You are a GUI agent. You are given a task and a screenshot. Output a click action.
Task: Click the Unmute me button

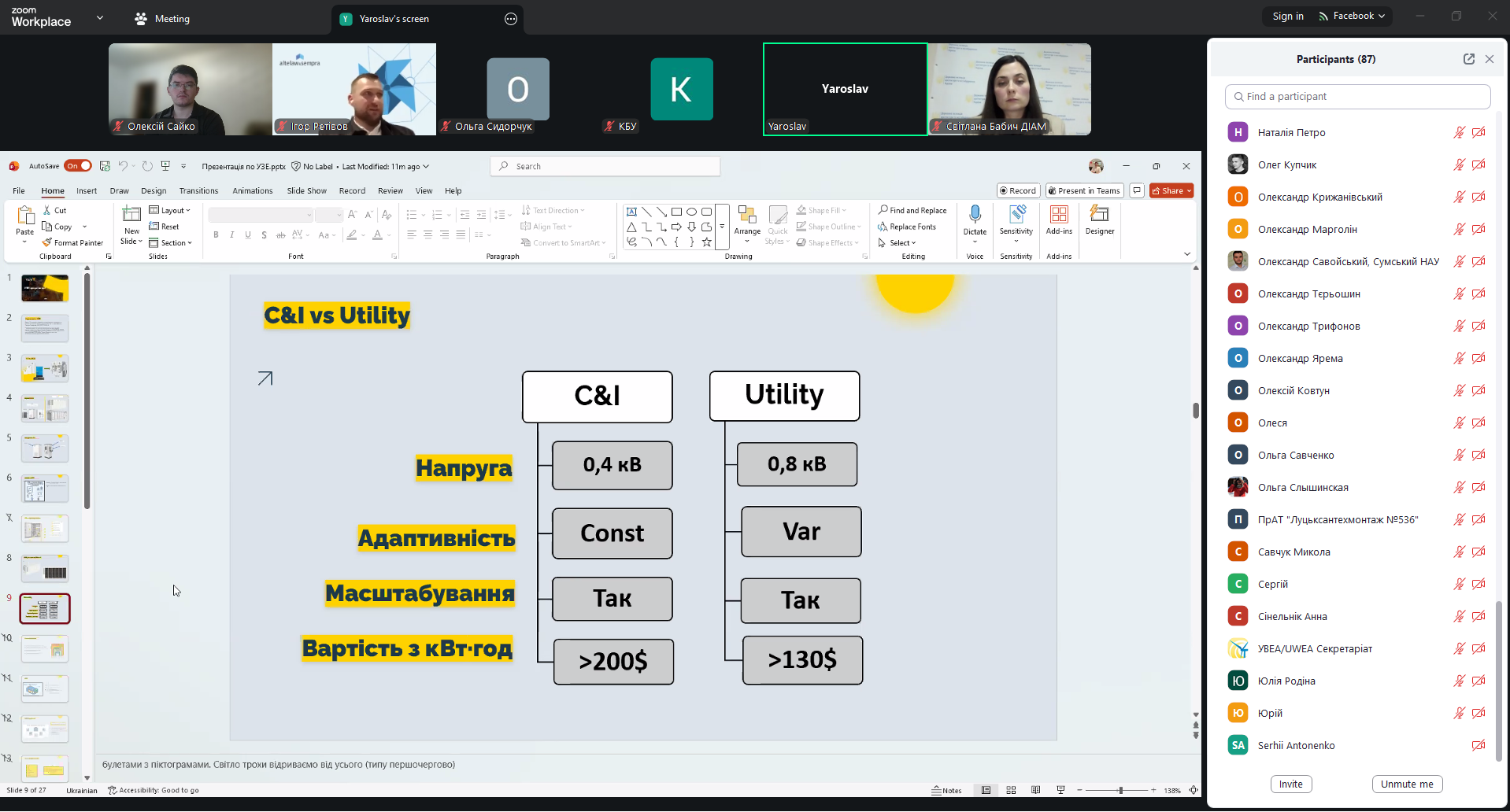point(1406,784)
